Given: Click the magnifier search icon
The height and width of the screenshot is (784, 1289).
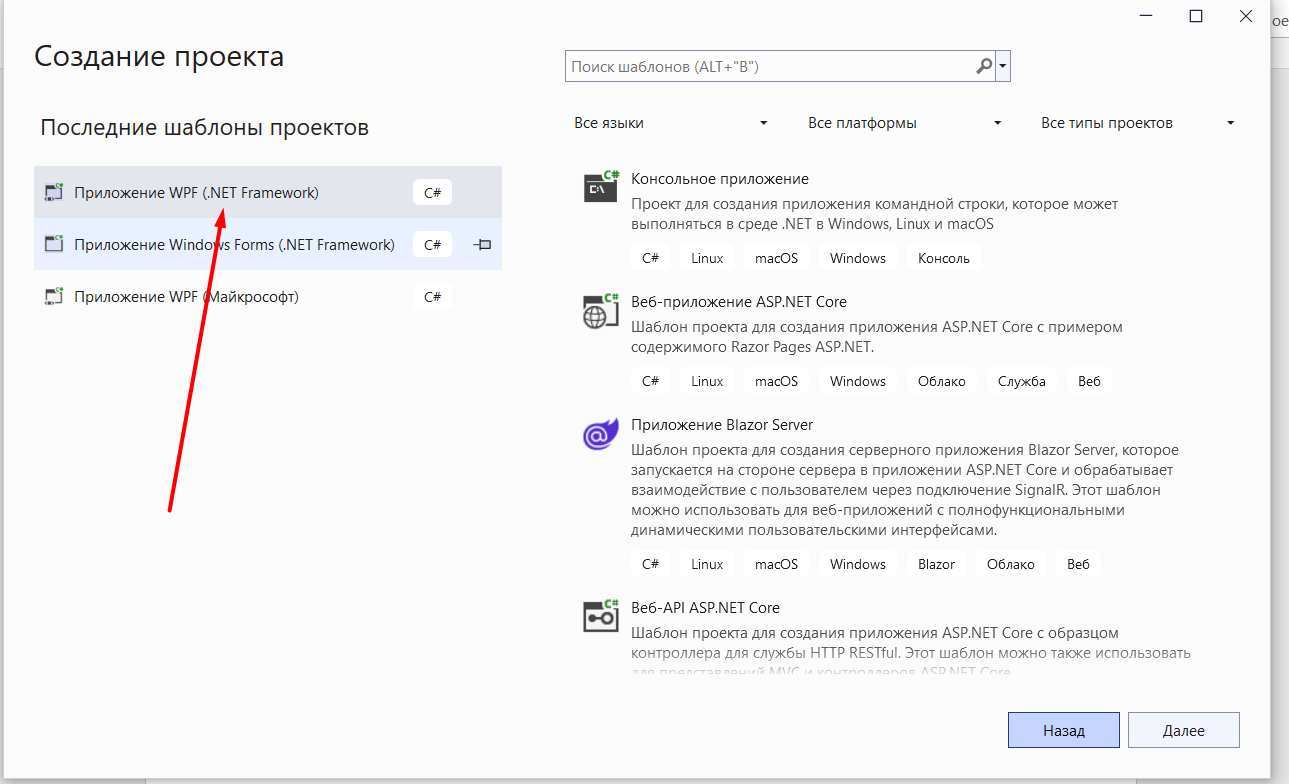Looking at the screenshot, I should click(984, 67).
